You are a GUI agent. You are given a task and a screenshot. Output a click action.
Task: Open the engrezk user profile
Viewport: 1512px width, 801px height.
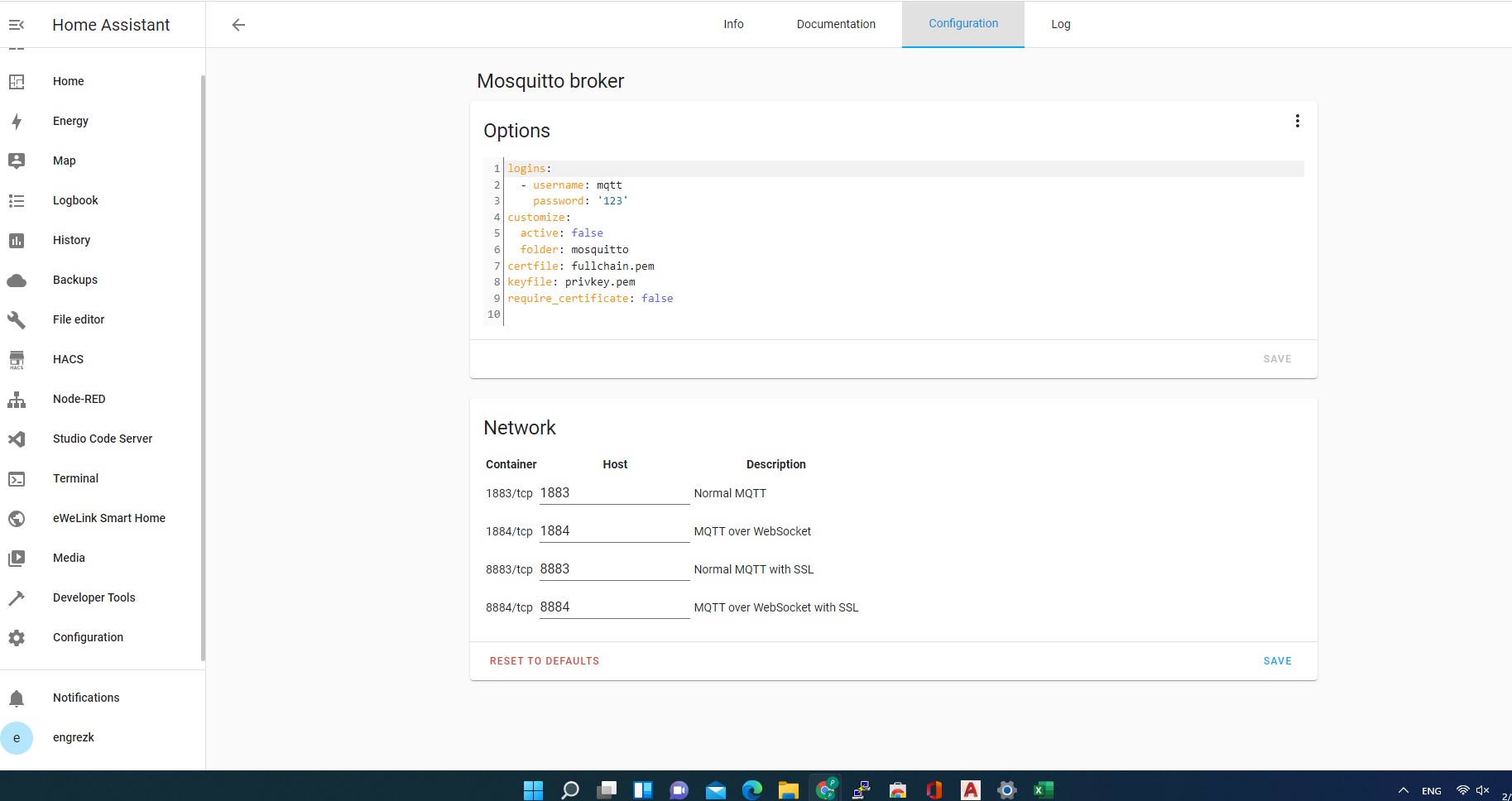point(73,737)
